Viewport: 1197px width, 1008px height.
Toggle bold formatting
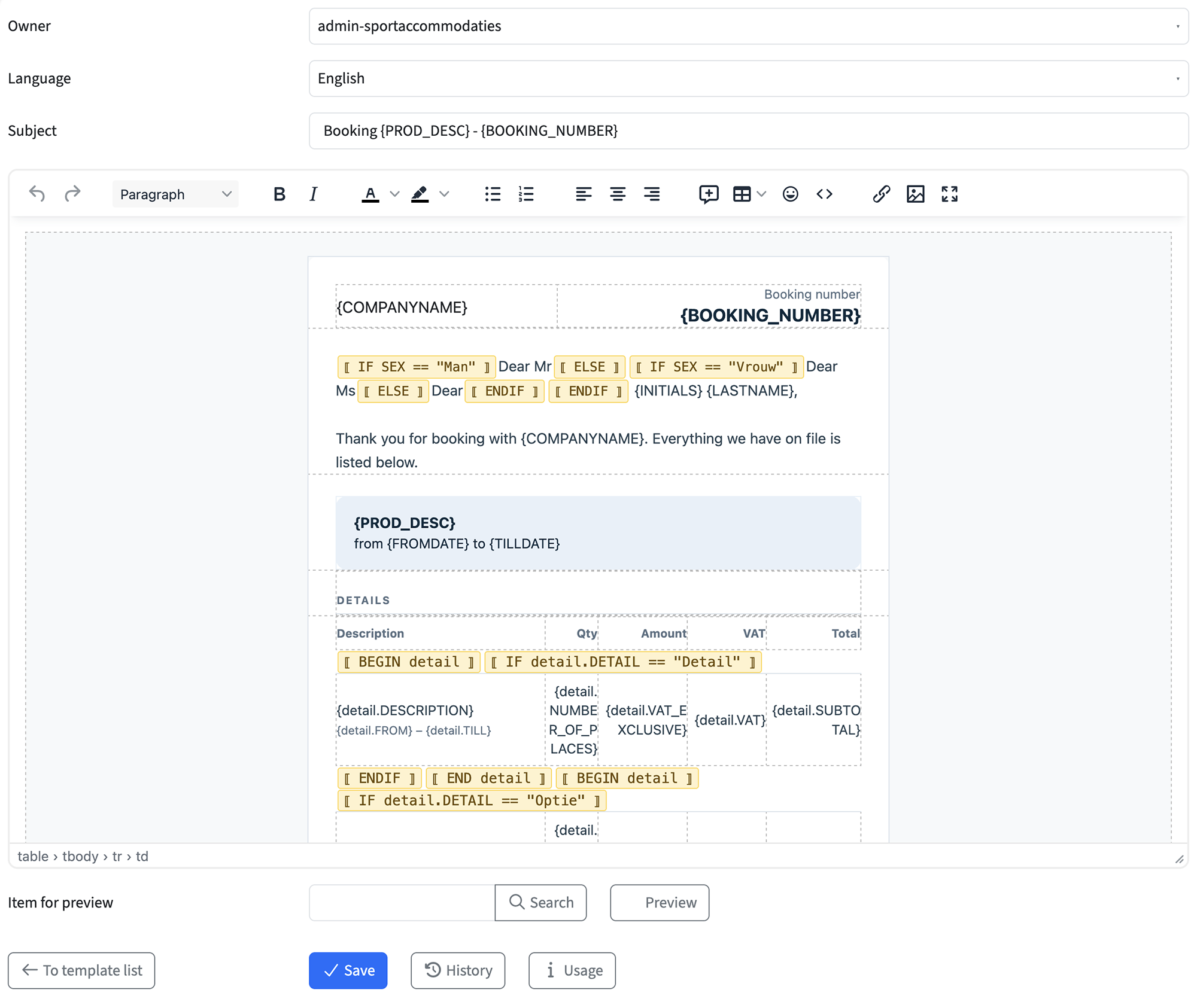coord(279,194)
